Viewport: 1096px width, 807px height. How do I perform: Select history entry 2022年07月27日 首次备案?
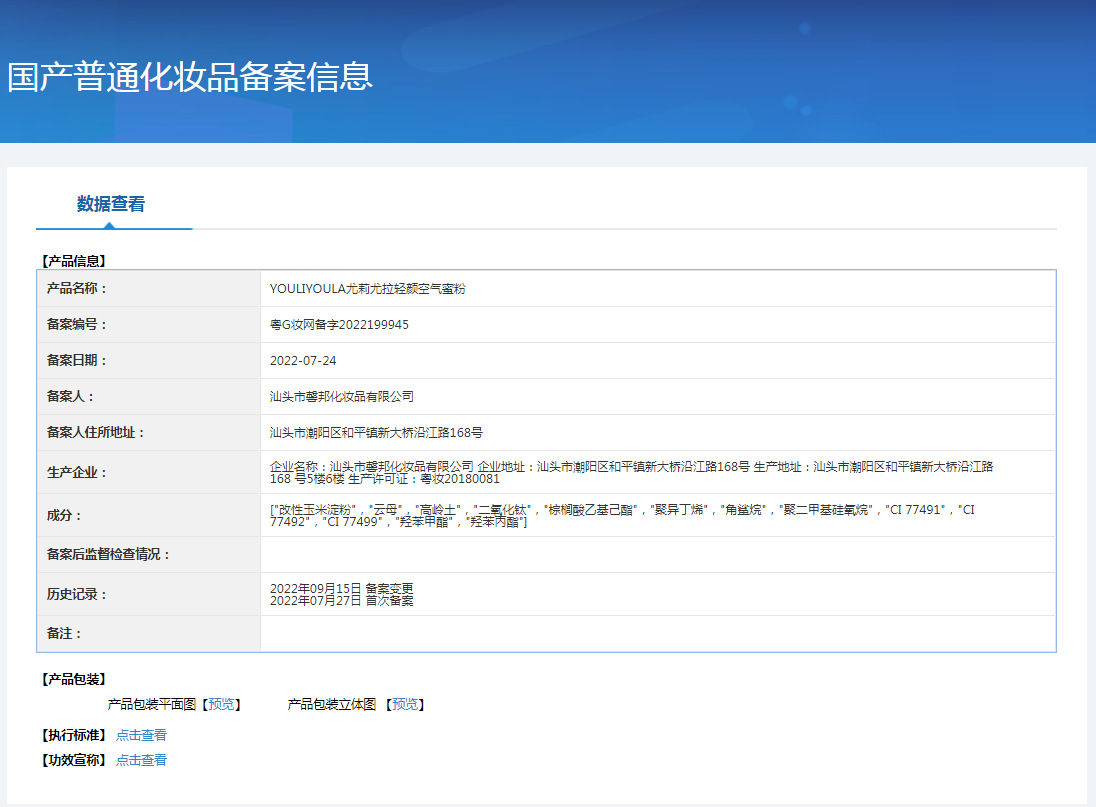[x=341, y=600]
